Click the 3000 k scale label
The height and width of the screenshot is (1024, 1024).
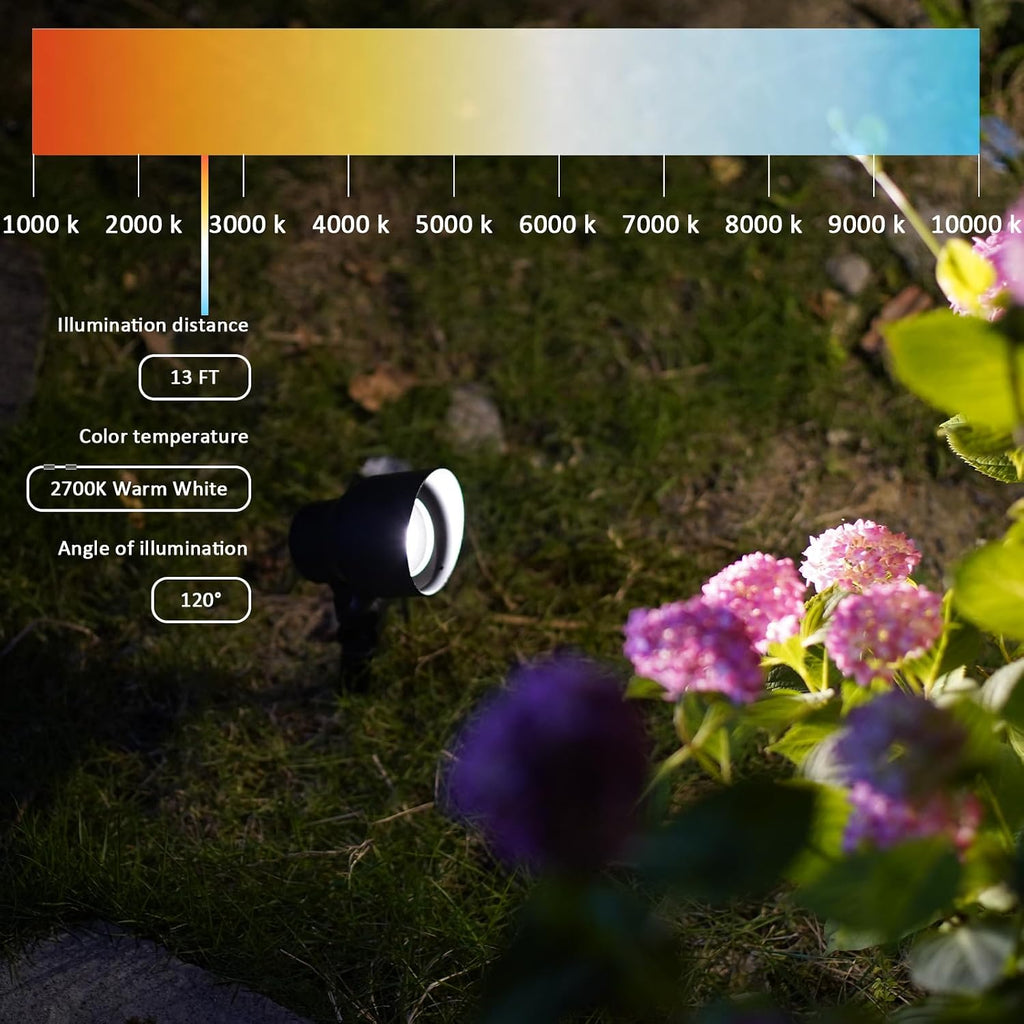tap(248, 225)
